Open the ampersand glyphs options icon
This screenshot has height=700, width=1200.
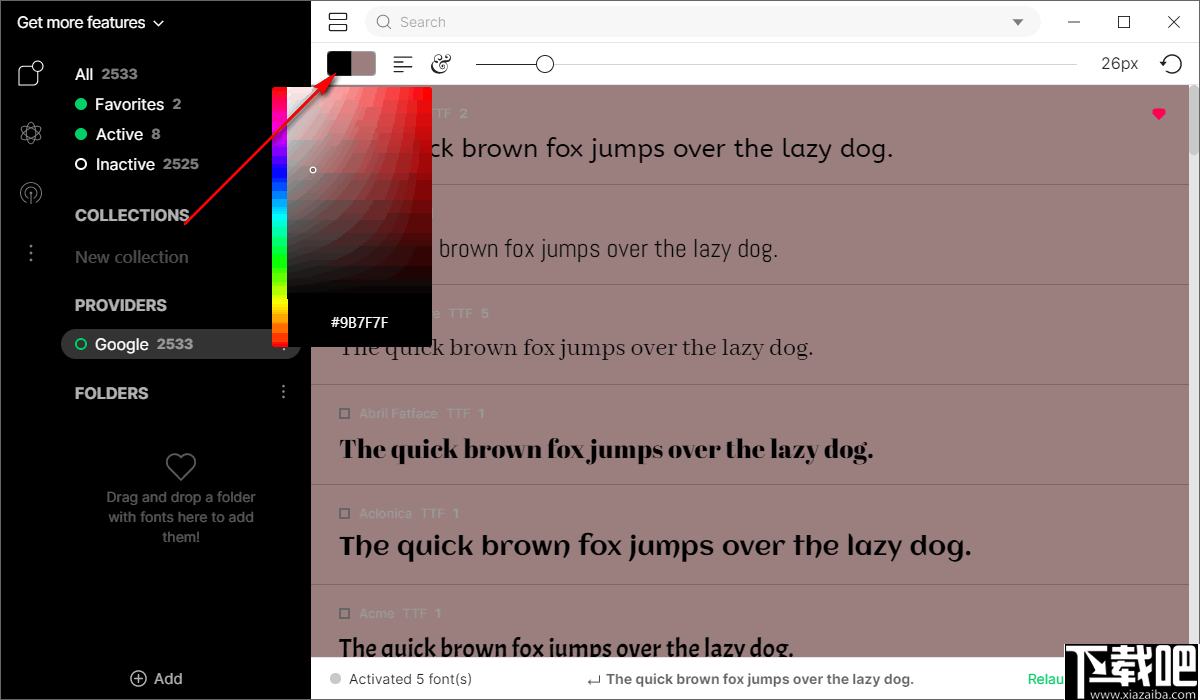[x=441, y=64]
